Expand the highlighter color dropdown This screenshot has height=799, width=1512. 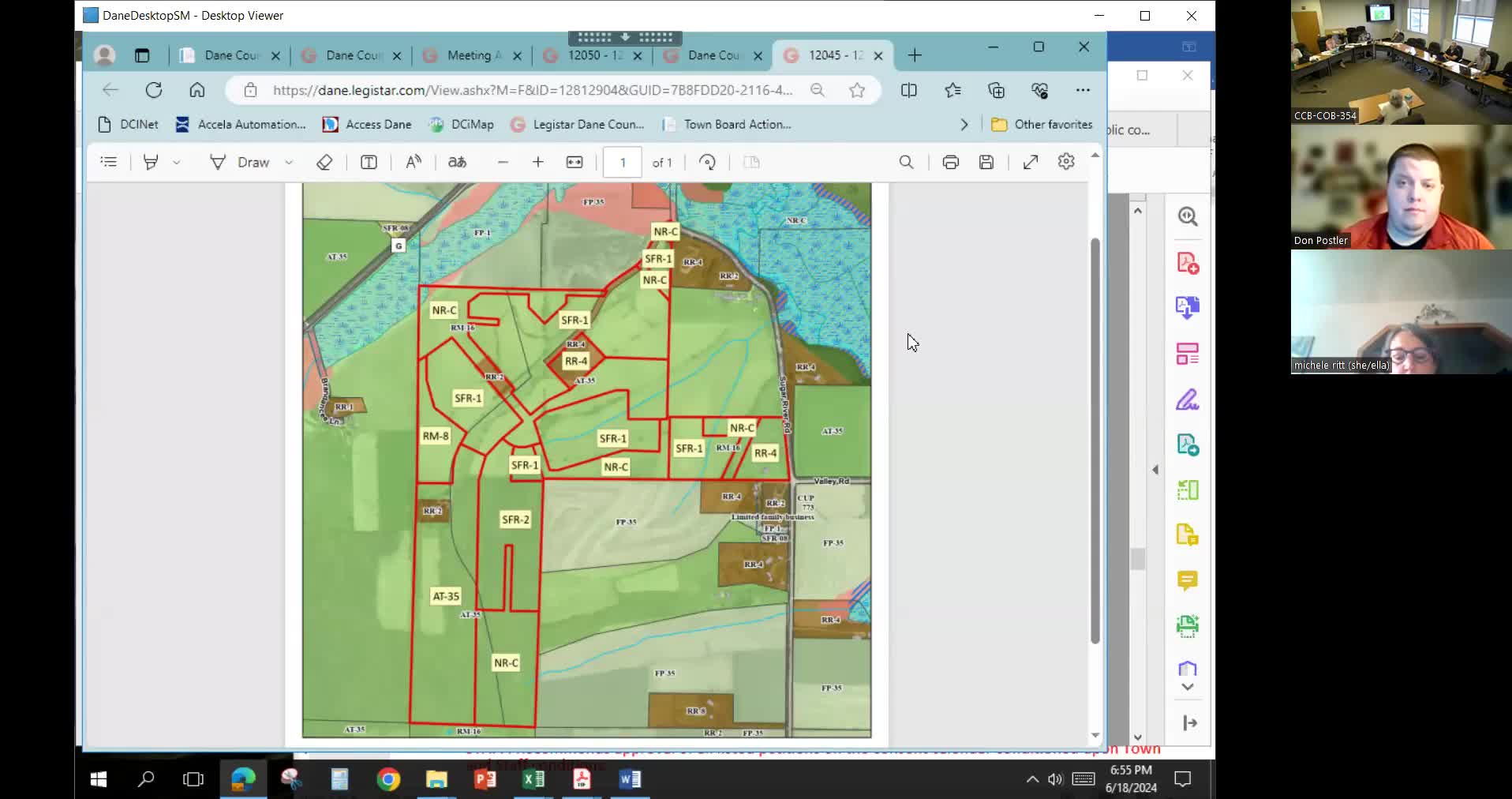pyautogui.click(x=177, y=162)
